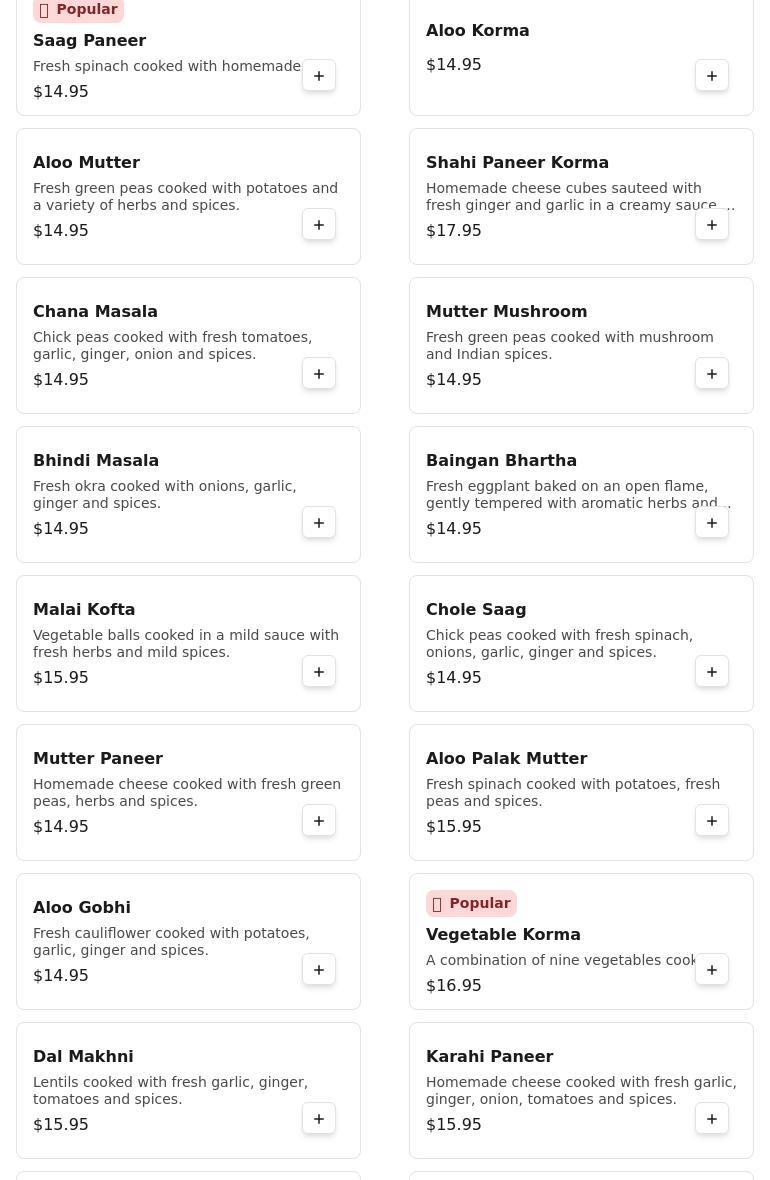Viewport: 770px width, 1180px height.
Task: Add Shahi Paneer Korma to cart
Action: click(712, 225)
